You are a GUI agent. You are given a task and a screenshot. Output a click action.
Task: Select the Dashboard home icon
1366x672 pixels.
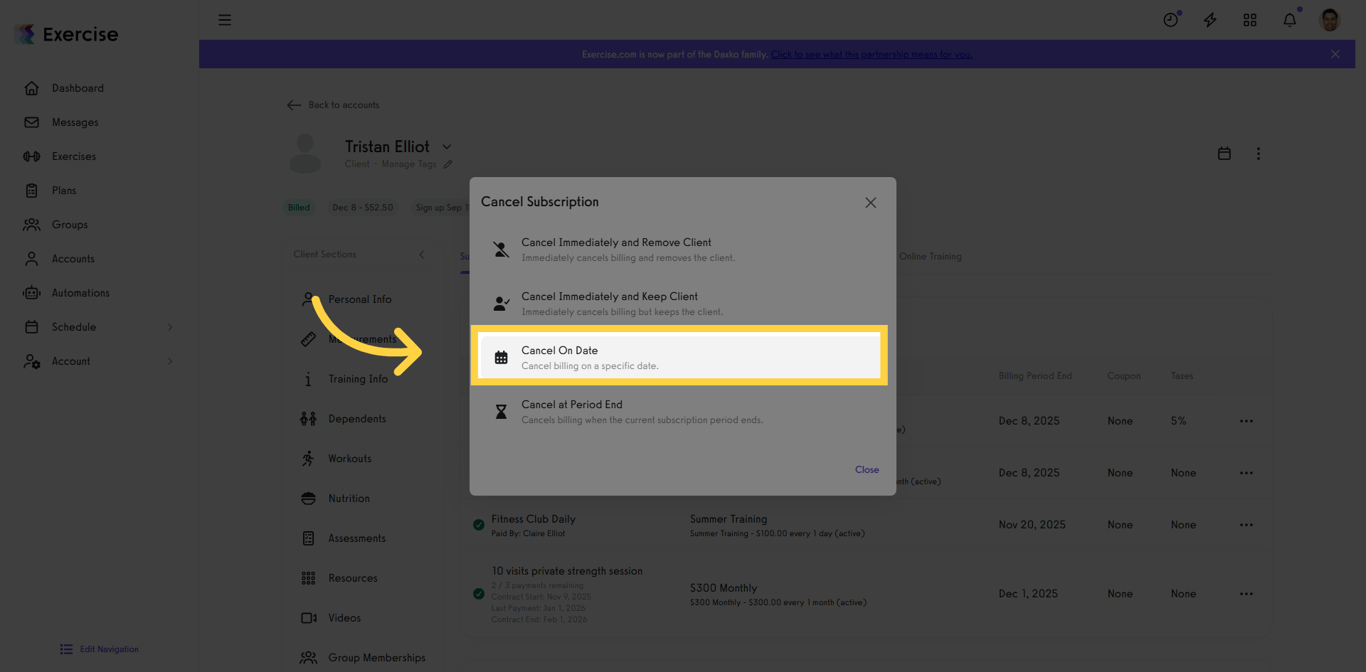(31, 88)
